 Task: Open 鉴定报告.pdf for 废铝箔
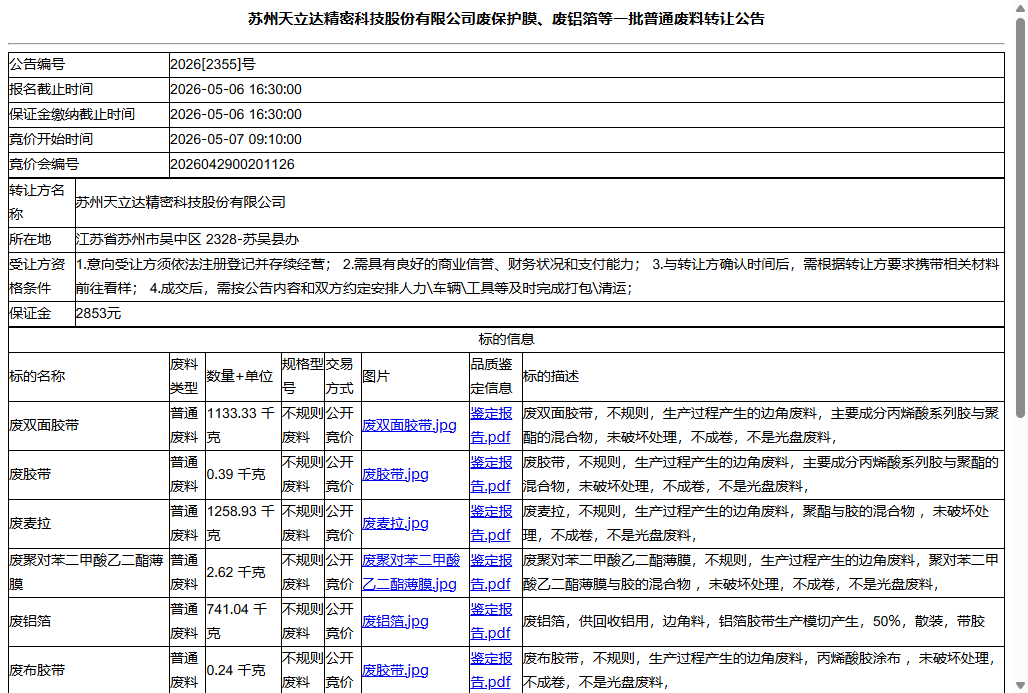pyautogui.click(x=491, y=621)
